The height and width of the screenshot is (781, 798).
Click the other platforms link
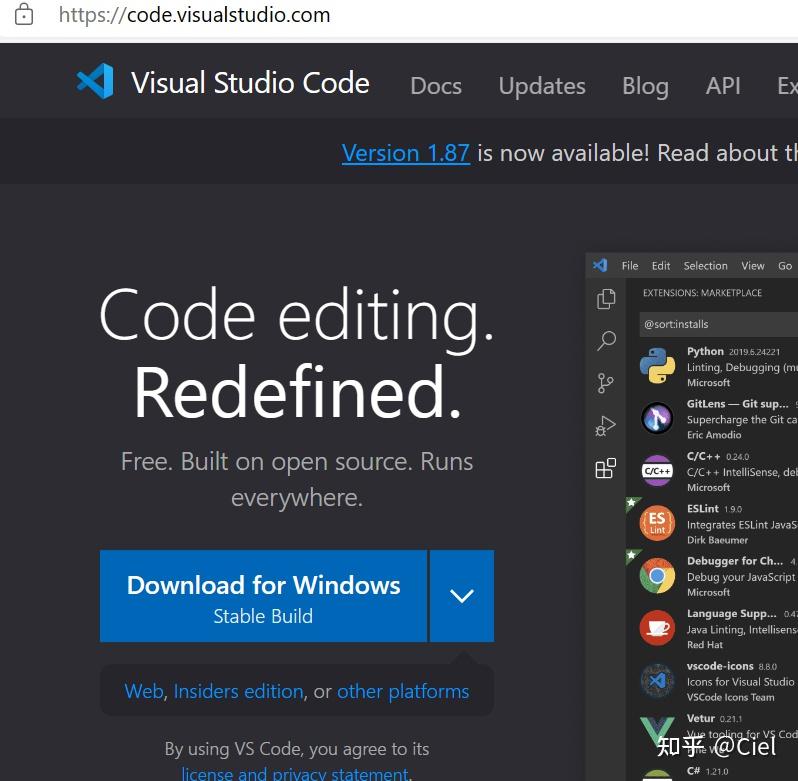(402, 691)
